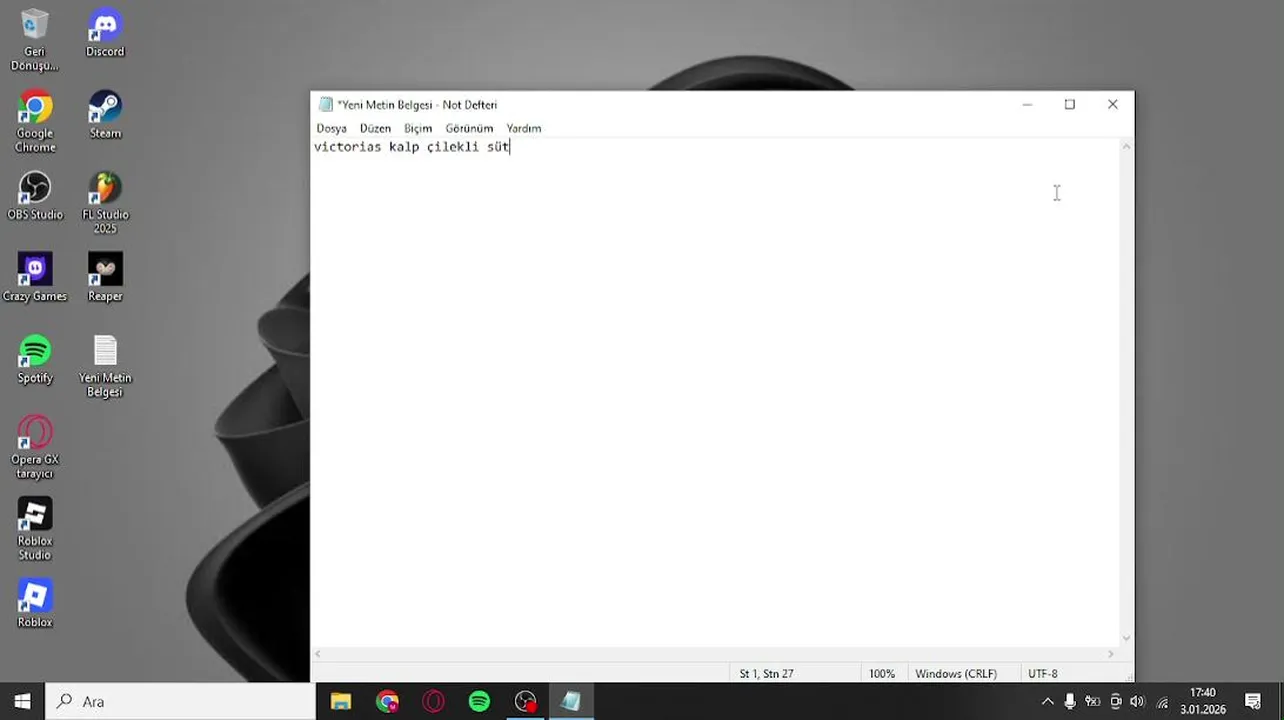Click the "Windows (CRLF)" status entry

(x=956, y=674)
